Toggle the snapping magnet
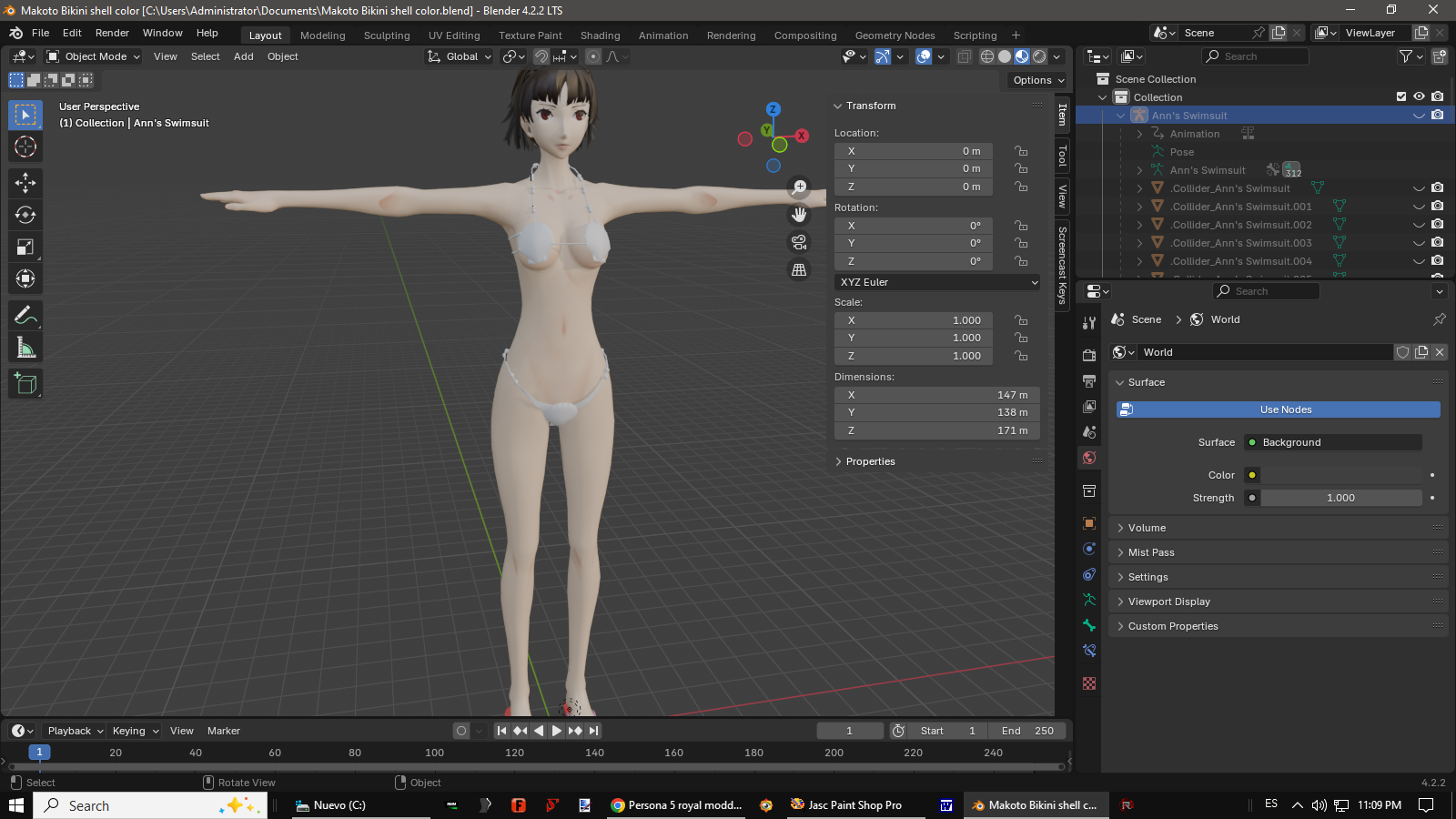This screenshot has width=1456, height=819. tap(541, 56)
